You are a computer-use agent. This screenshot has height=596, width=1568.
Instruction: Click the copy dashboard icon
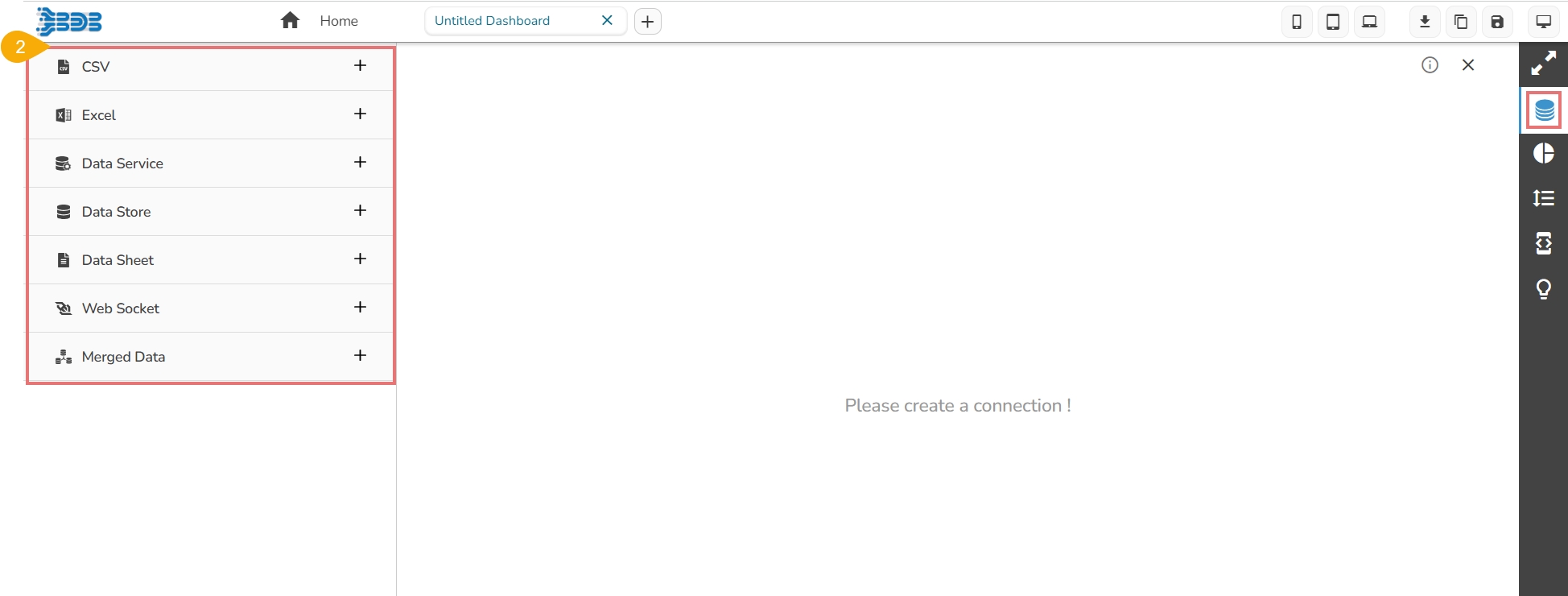click(x=1461, y=22)
